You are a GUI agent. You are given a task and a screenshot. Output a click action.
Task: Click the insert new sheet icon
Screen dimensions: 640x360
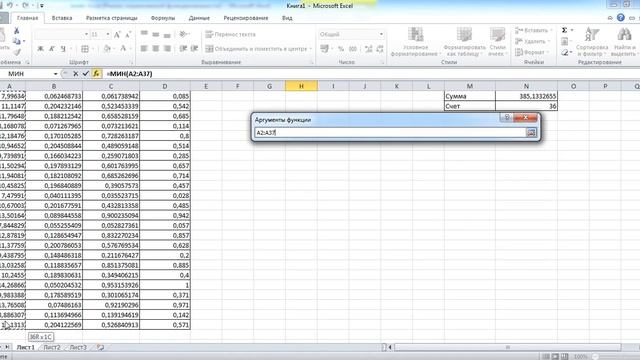pos(100,347)
